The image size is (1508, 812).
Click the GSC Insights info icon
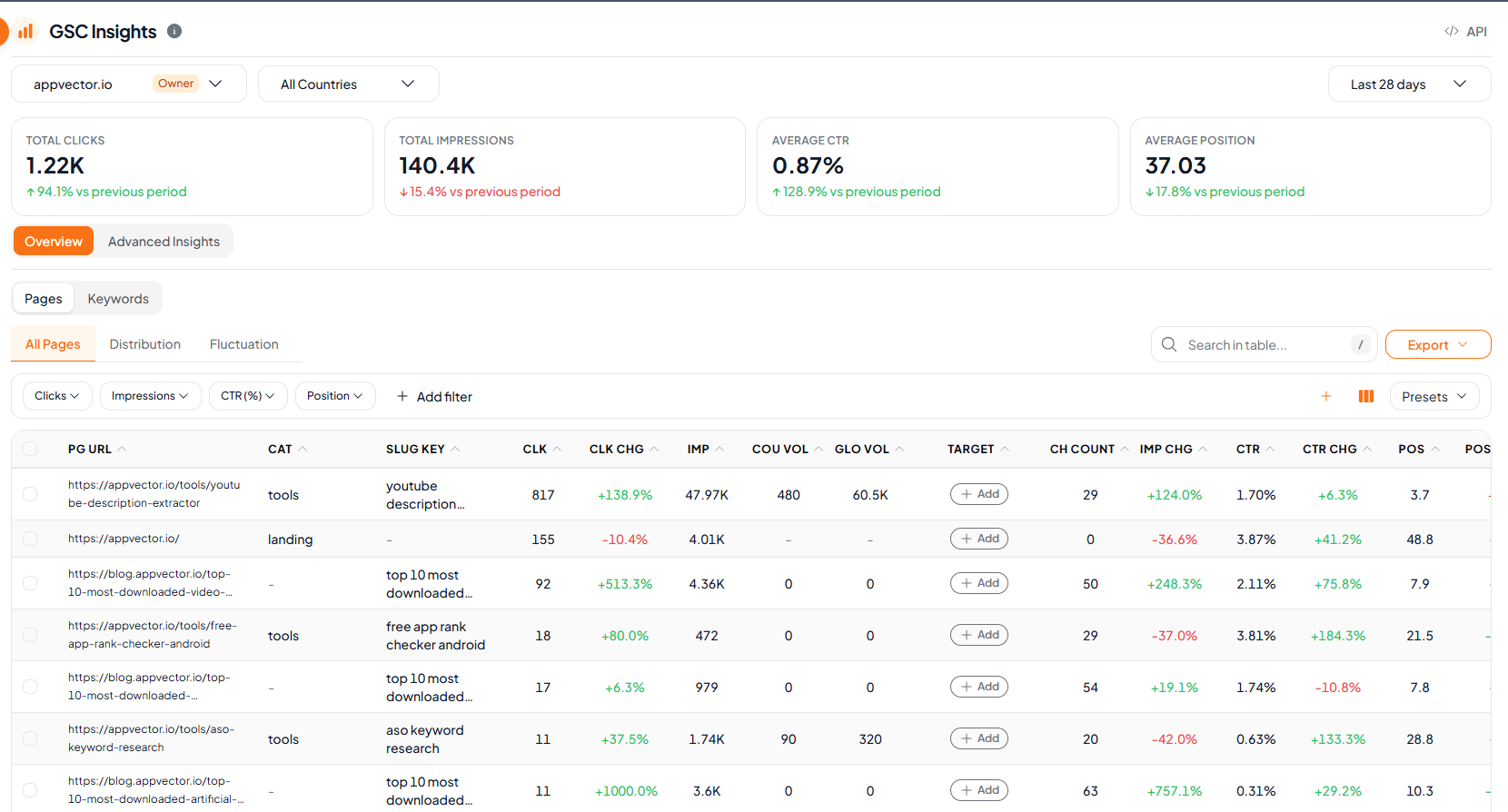[x=174, y=31]
